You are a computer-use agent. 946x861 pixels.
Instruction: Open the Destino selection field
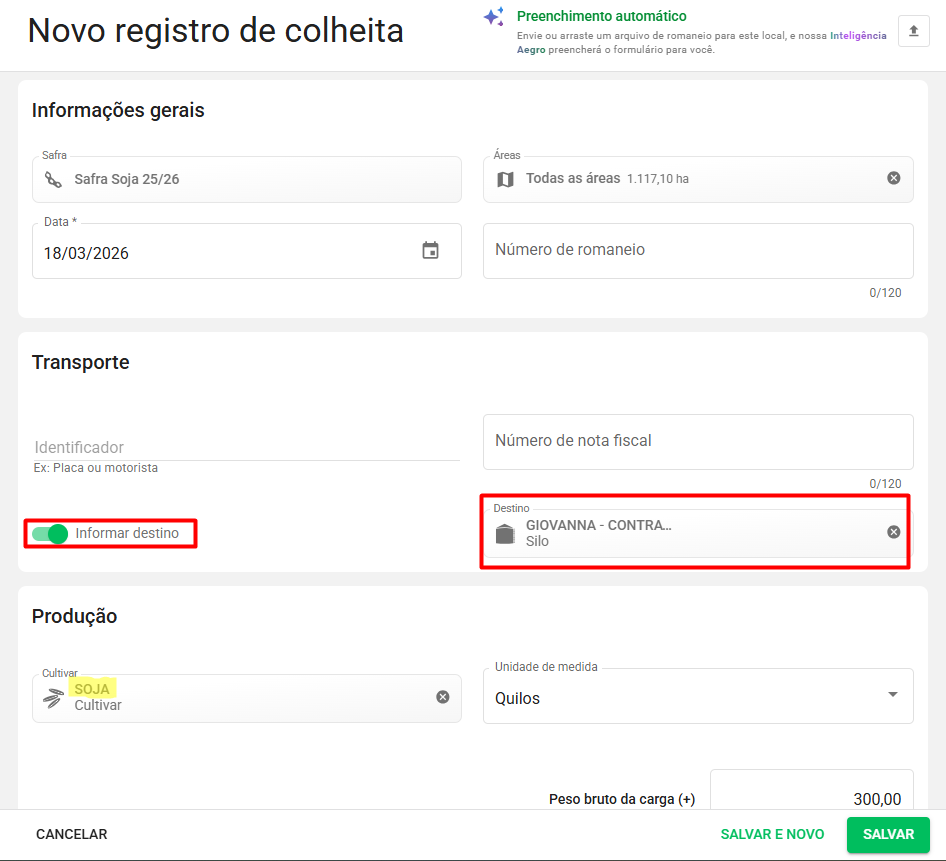[690, 534]
